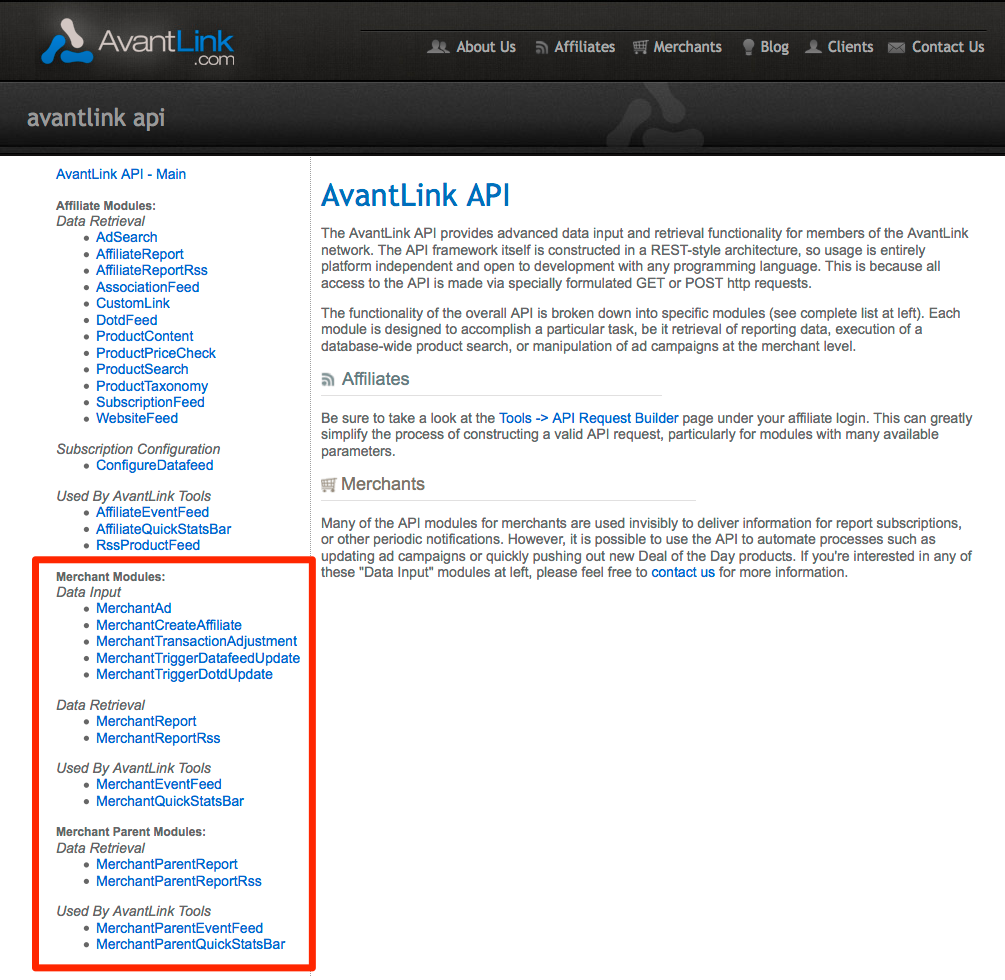Click the AvantLink API page heading
Image resolution: width=1005 pixels, height=980 pixels.
(415, 195)
